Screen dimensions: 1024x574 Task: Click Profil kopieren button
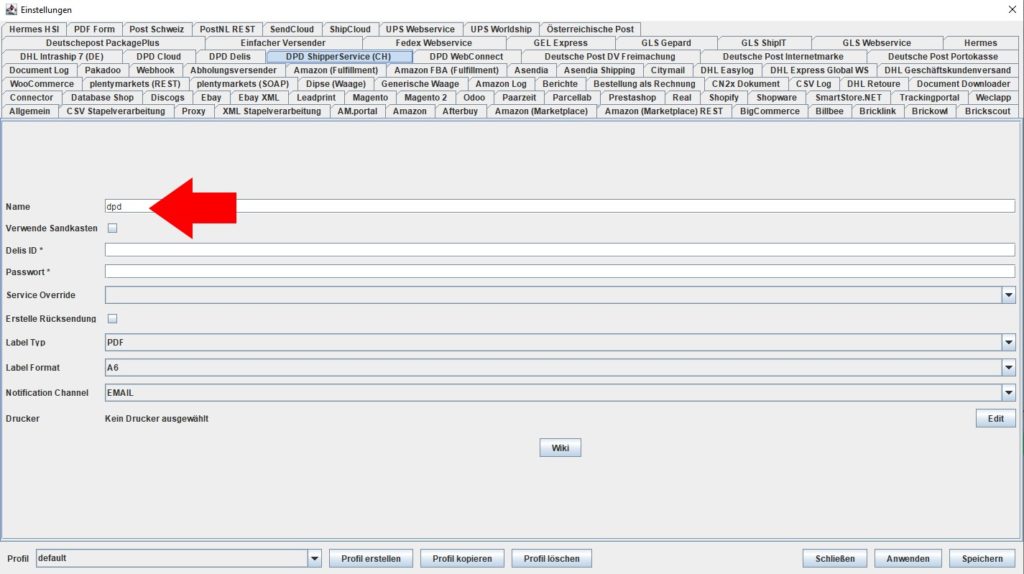pos(462,558)
